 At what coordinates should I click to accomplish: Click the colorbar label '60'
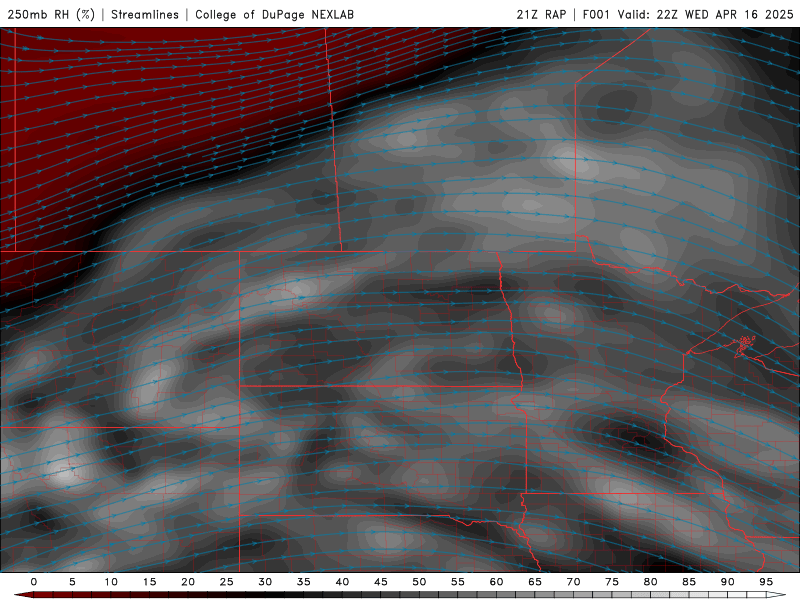[x=496, y=582]
